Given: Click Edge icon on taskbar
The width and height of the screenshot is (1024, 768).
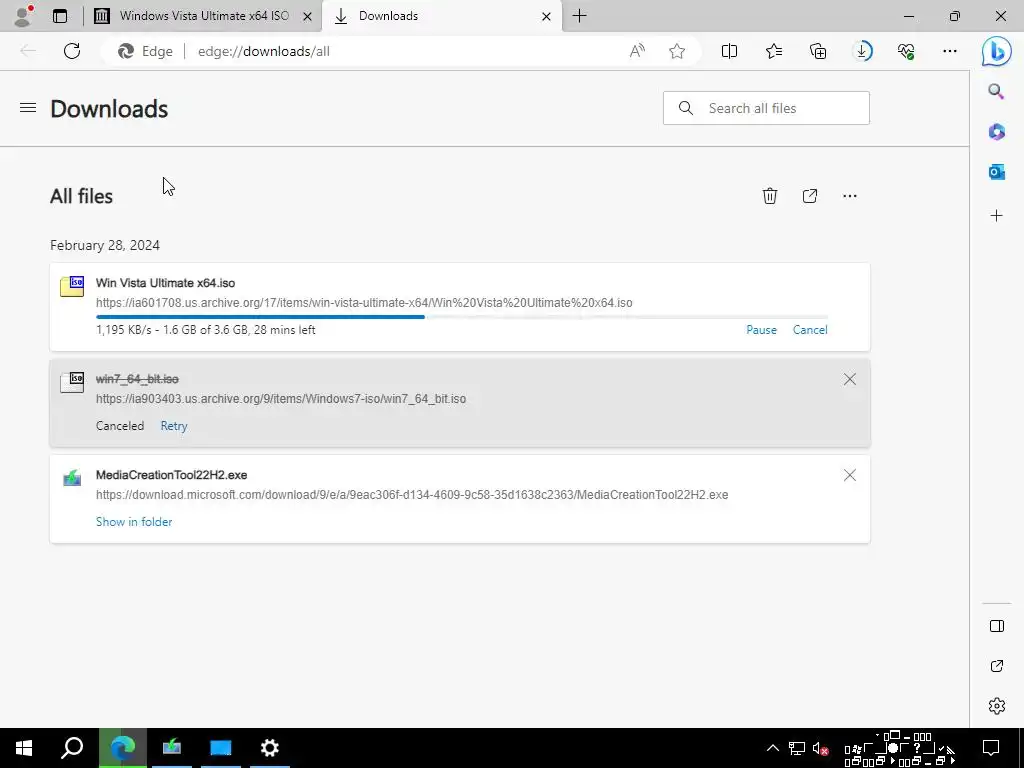Looking at the screenshot, I should 122,748.
